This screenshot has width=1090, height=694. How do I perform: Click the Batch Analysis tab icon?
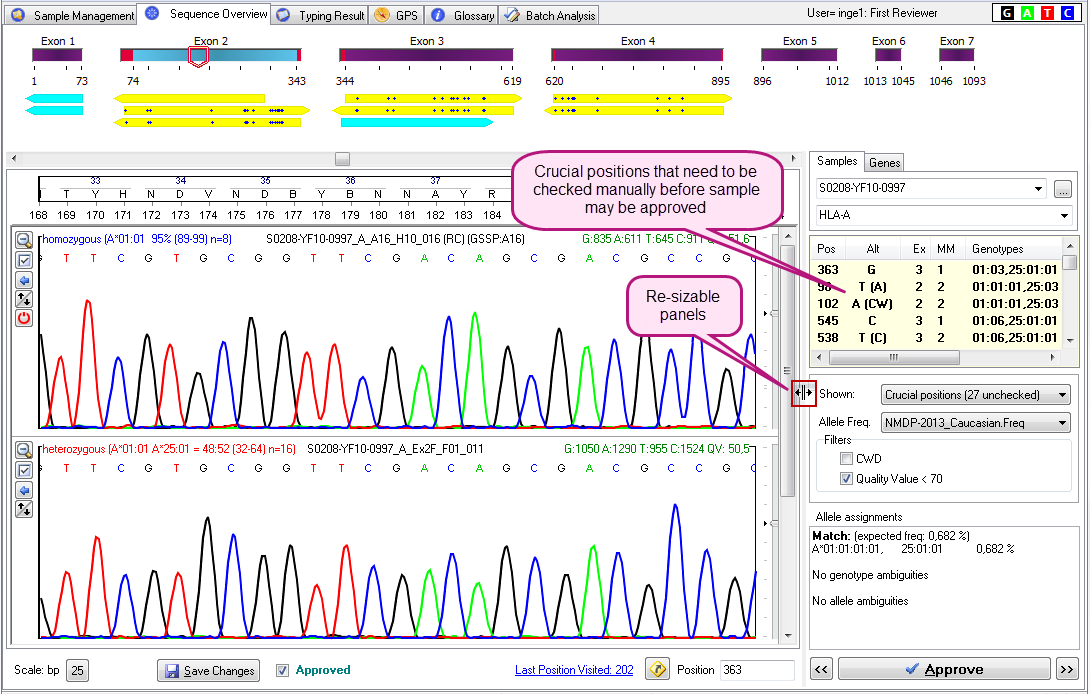pyautogui.click(x=512, y=15)
